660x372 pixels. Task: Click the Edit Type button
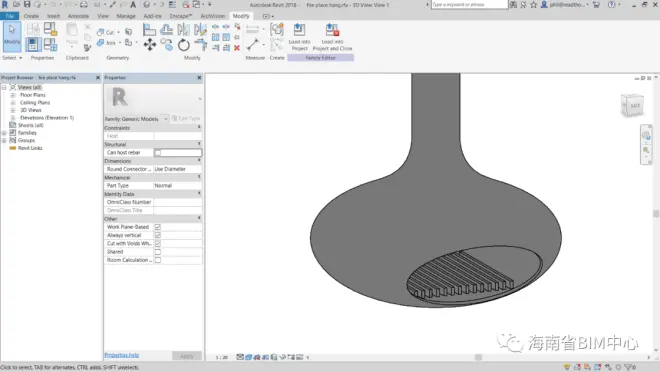(x=186, y=119)
